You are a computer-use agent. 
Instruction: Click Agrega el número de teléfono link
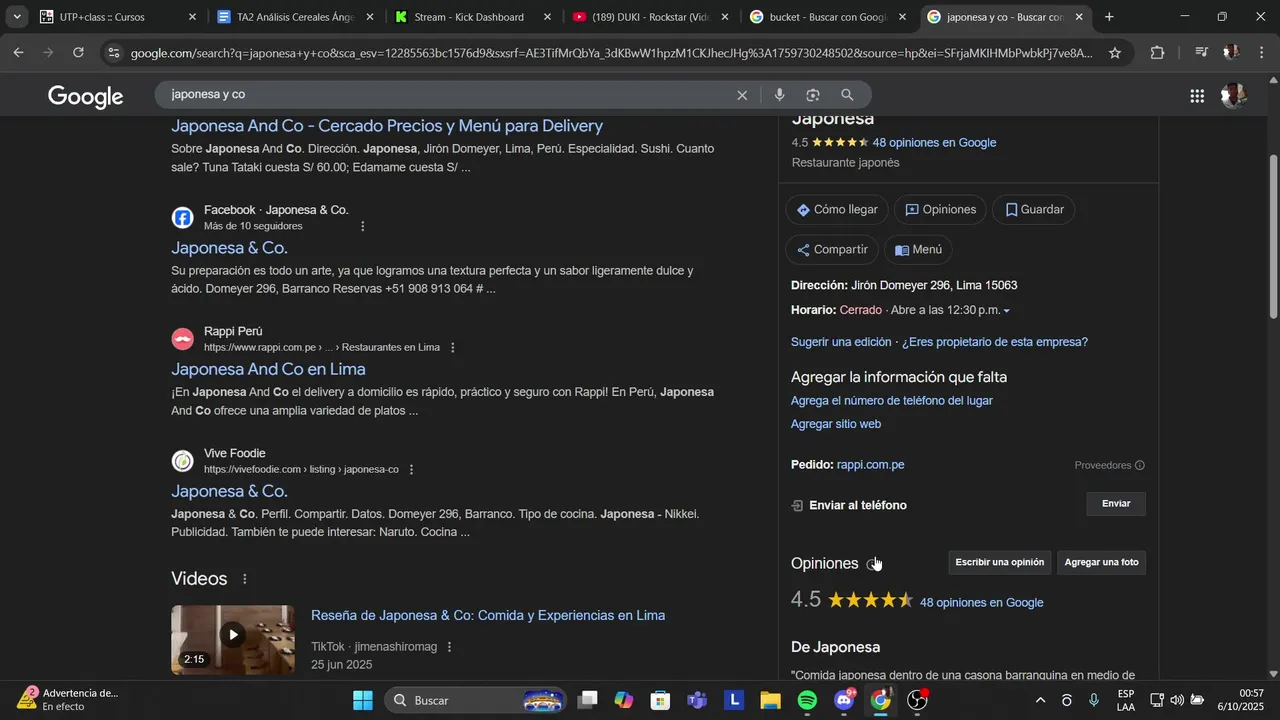(x=892, y=401)
